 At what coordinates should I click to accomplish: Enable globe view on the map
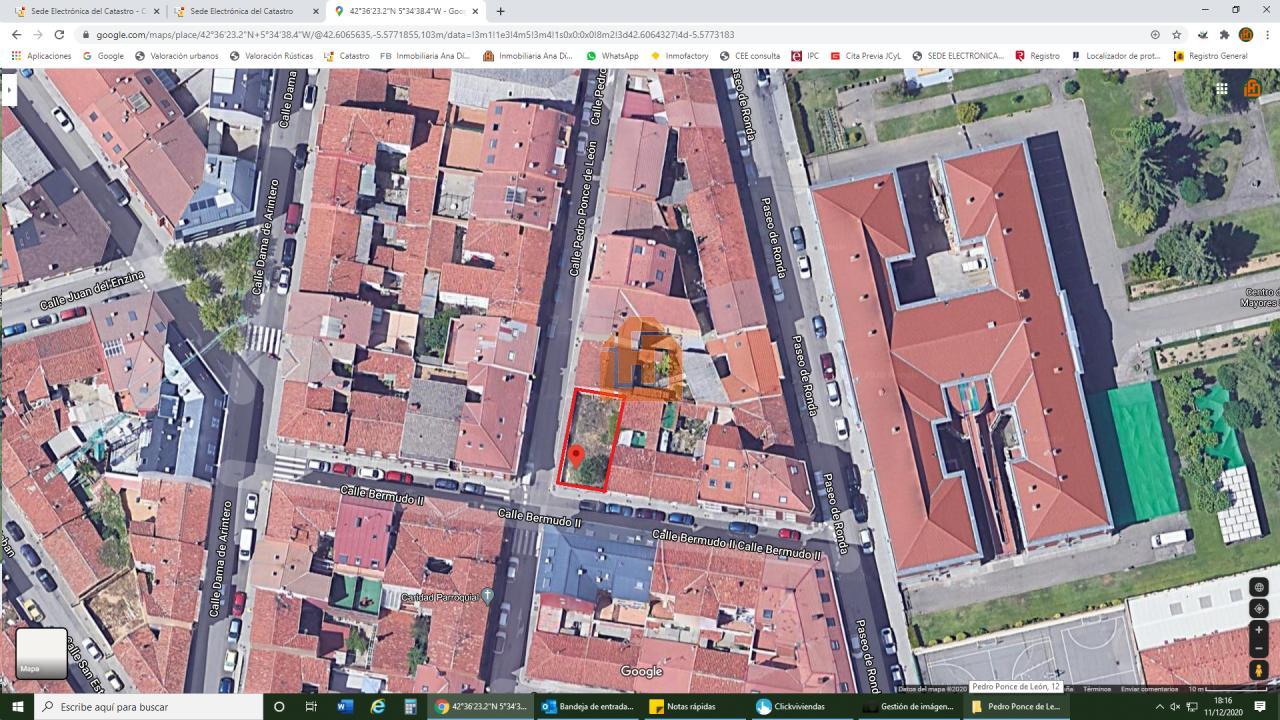pyautogui.click(x=1259, y=587)
